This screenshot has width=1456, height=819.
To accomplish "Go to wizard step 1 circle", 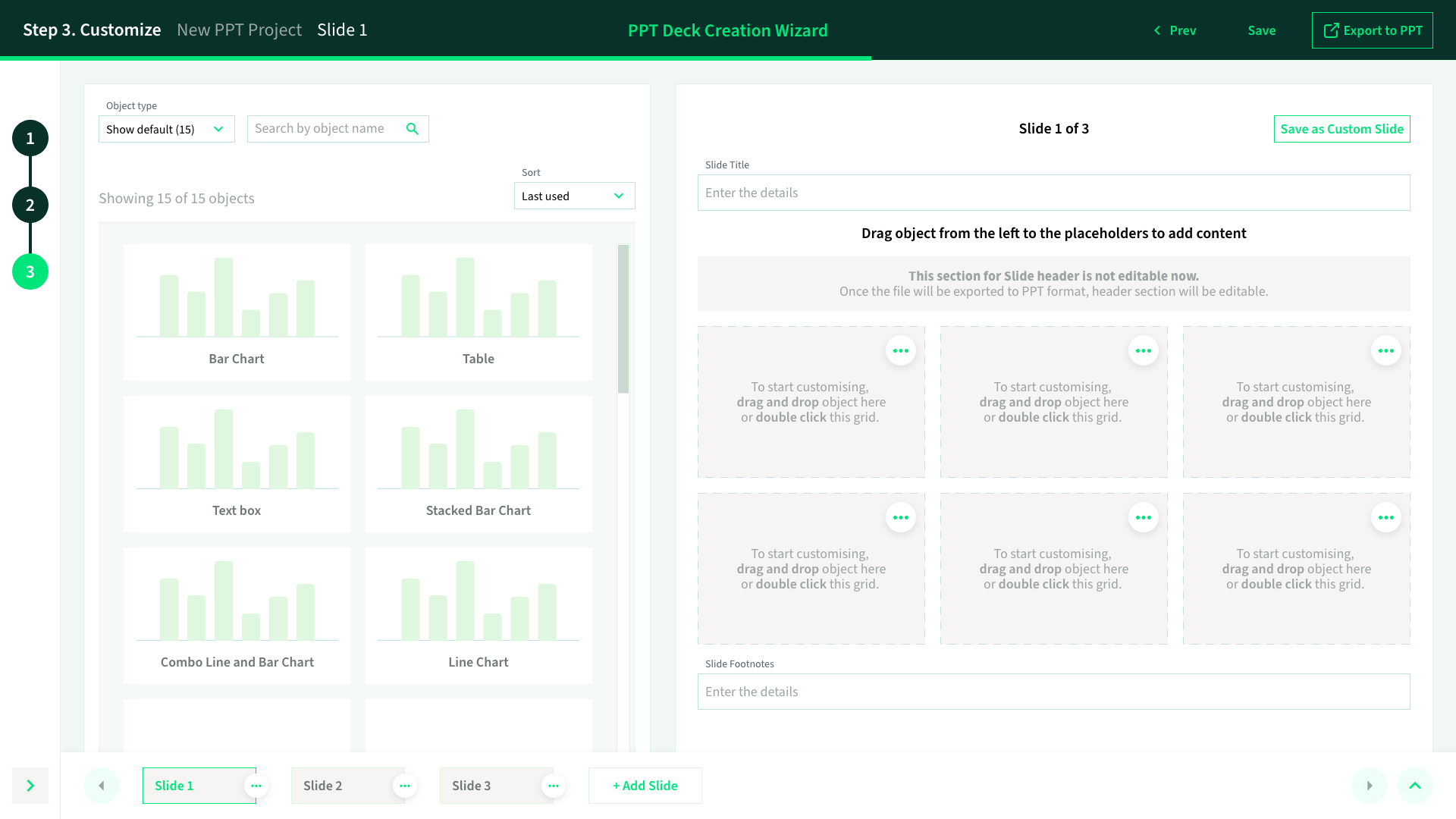I will (30, 139).
